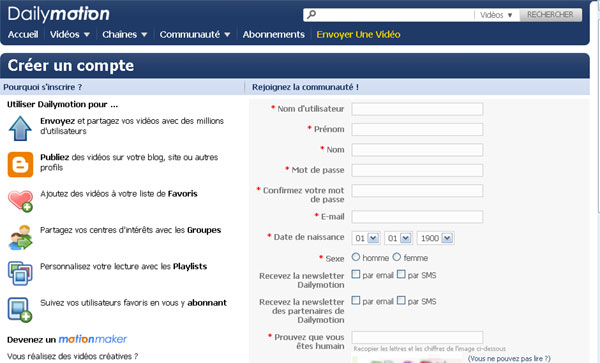The image size is (600, 363).
Task: Check partner newsletter par email
Action: pos(356,300)
